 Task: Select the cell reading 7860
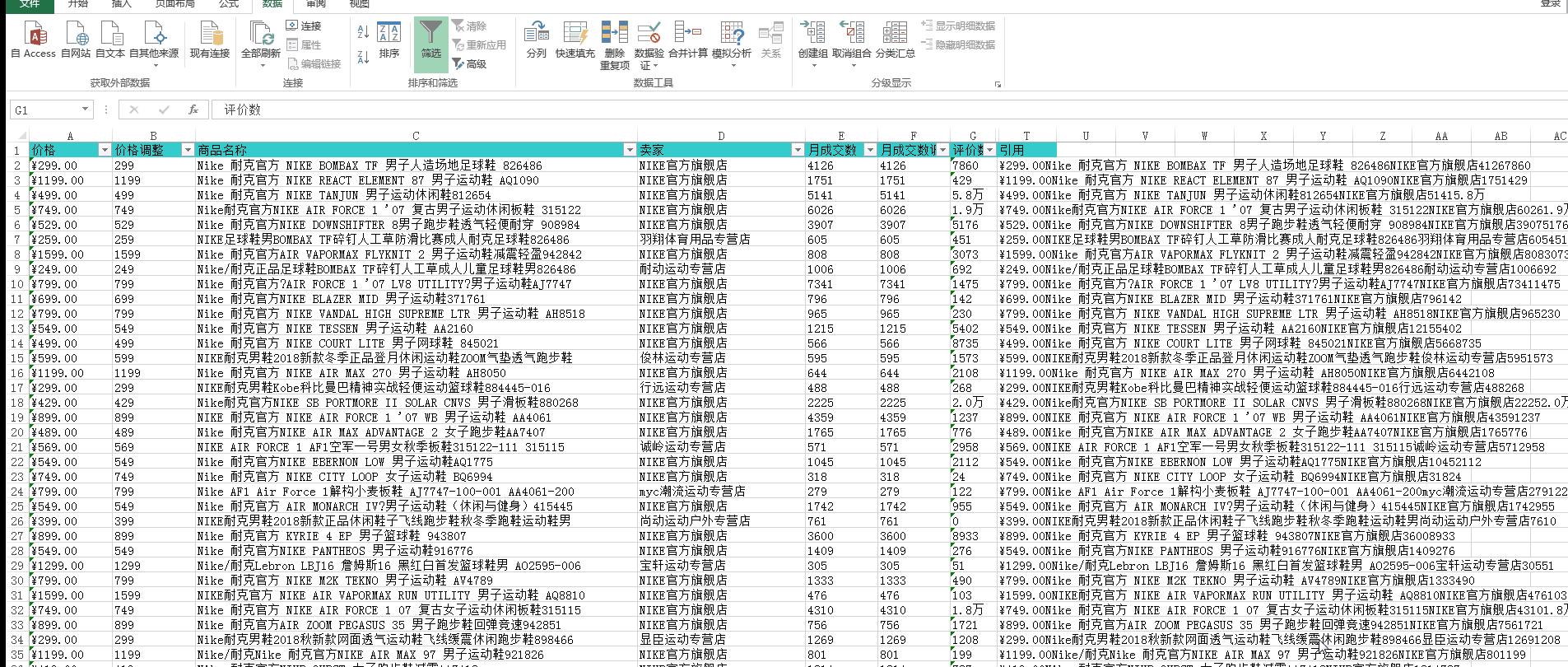974,166
